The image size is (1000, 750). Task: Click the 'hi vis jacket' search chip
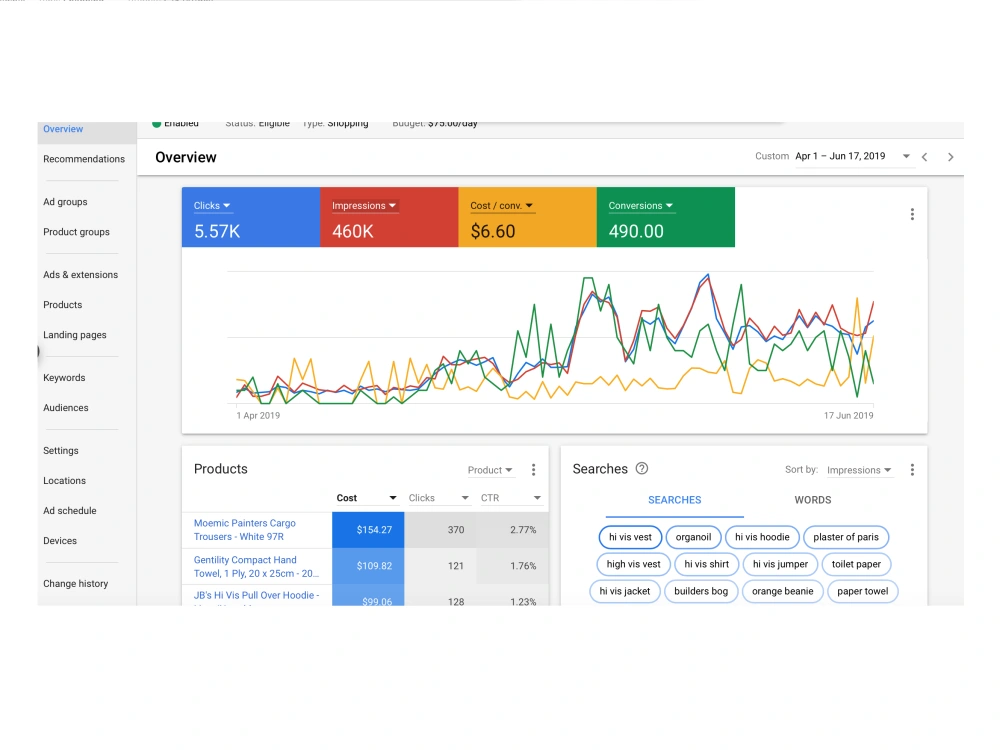click(624, 591)
